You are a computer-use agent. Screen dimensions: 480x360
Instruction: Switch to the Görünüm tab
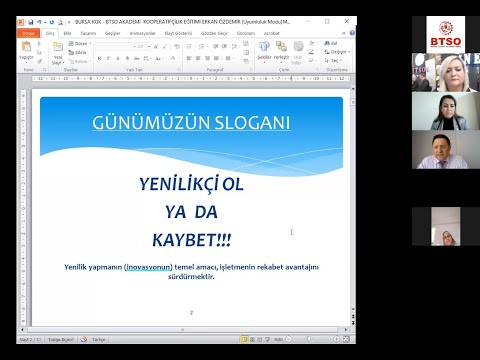(x=246, y=33)
